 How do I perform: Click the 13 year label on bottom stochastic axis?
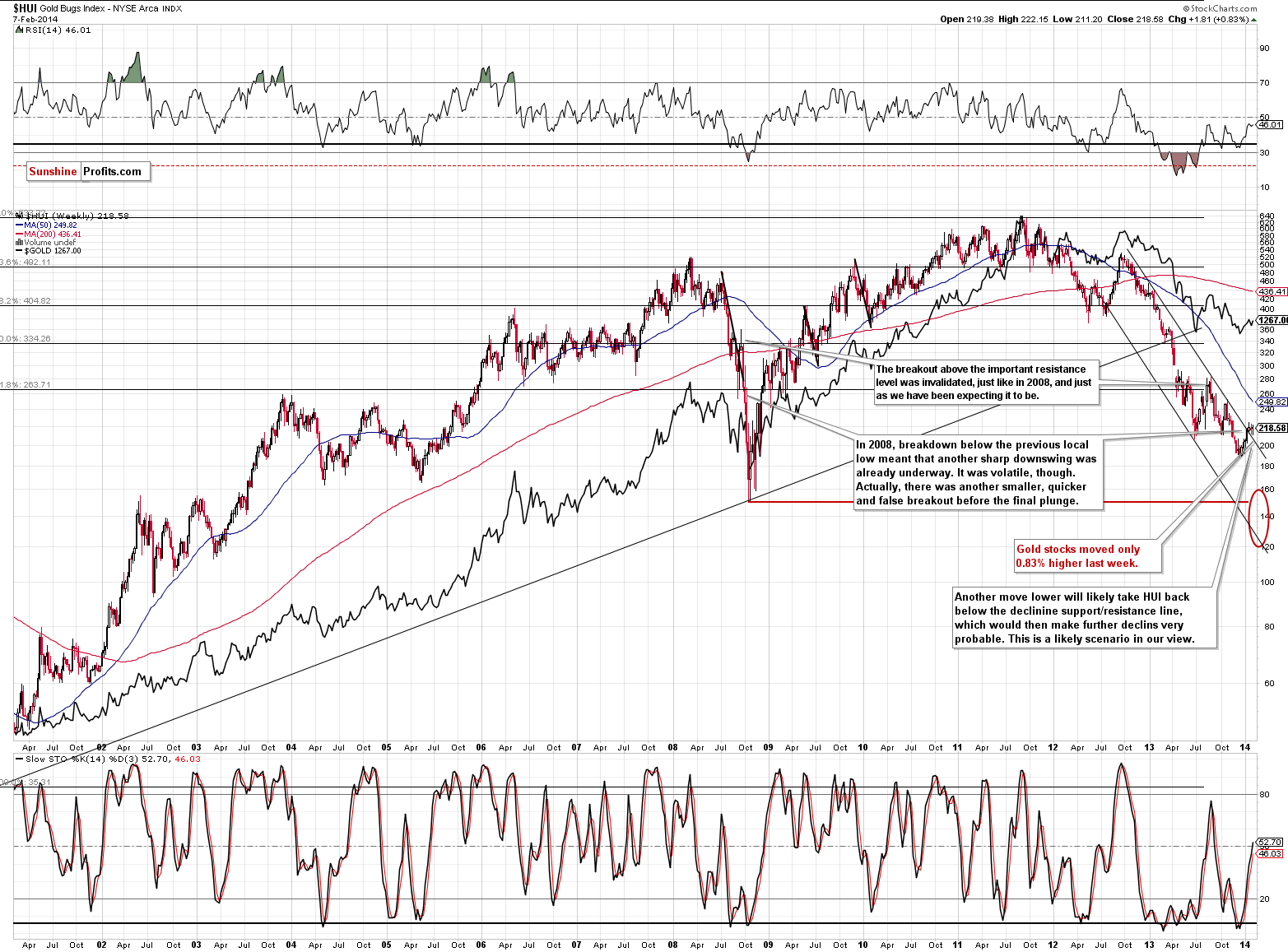click(x=1150, y=945)
